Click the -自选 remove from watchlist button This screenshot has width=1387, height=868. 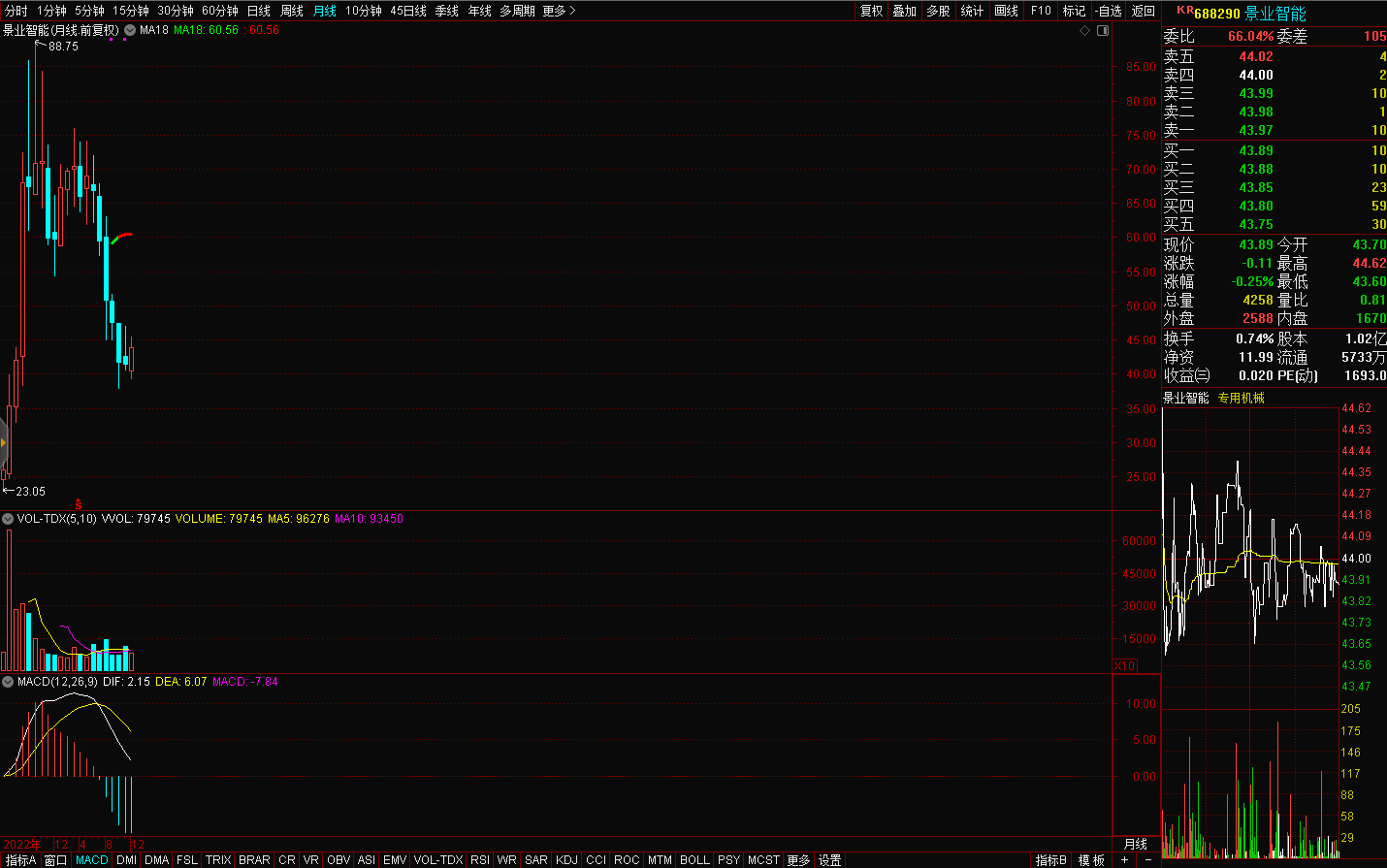click(x=1109, y=11)
